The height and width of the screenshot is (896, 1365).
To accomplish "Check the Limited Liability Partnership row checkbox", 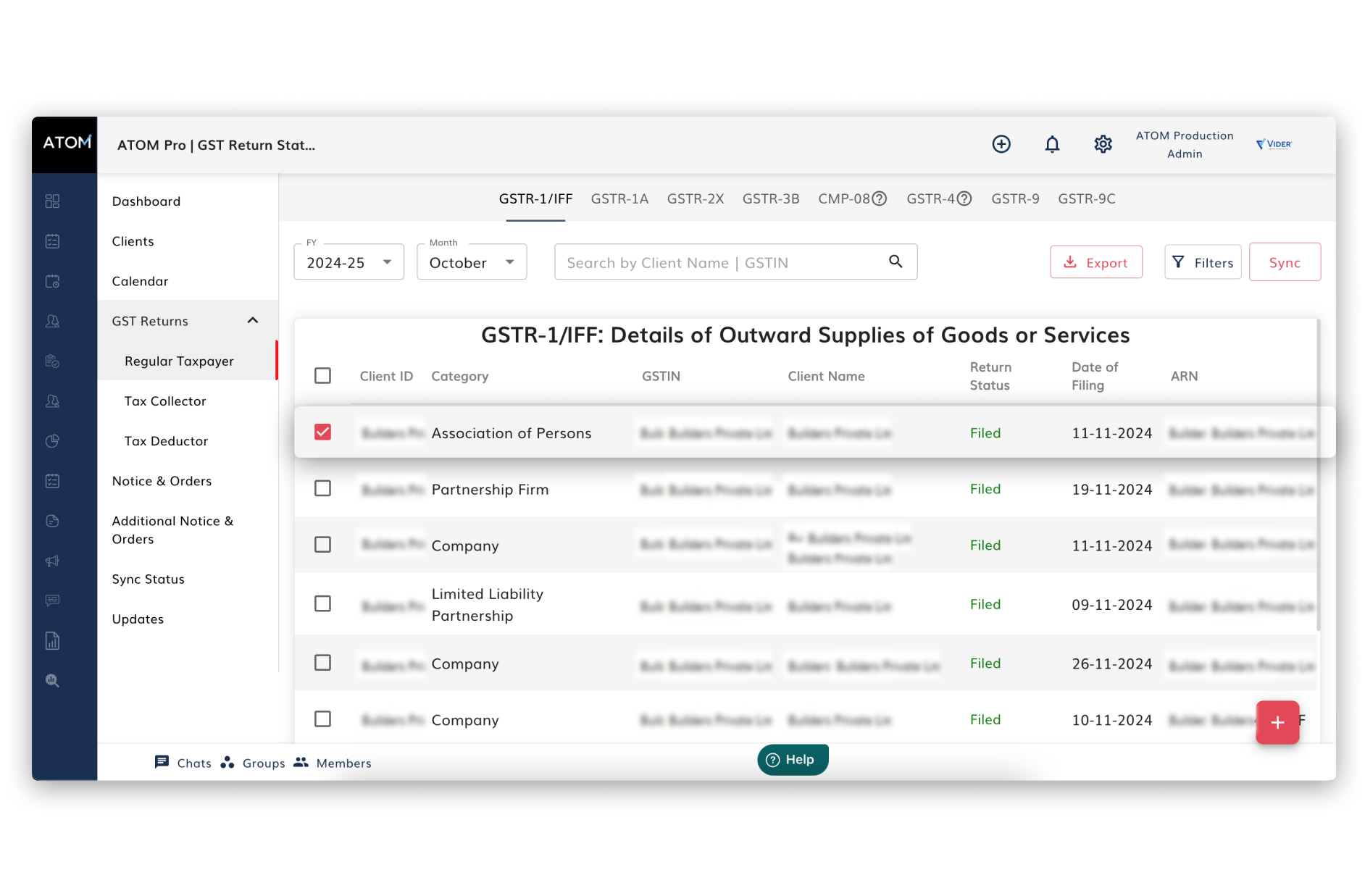I will (322, 603).
